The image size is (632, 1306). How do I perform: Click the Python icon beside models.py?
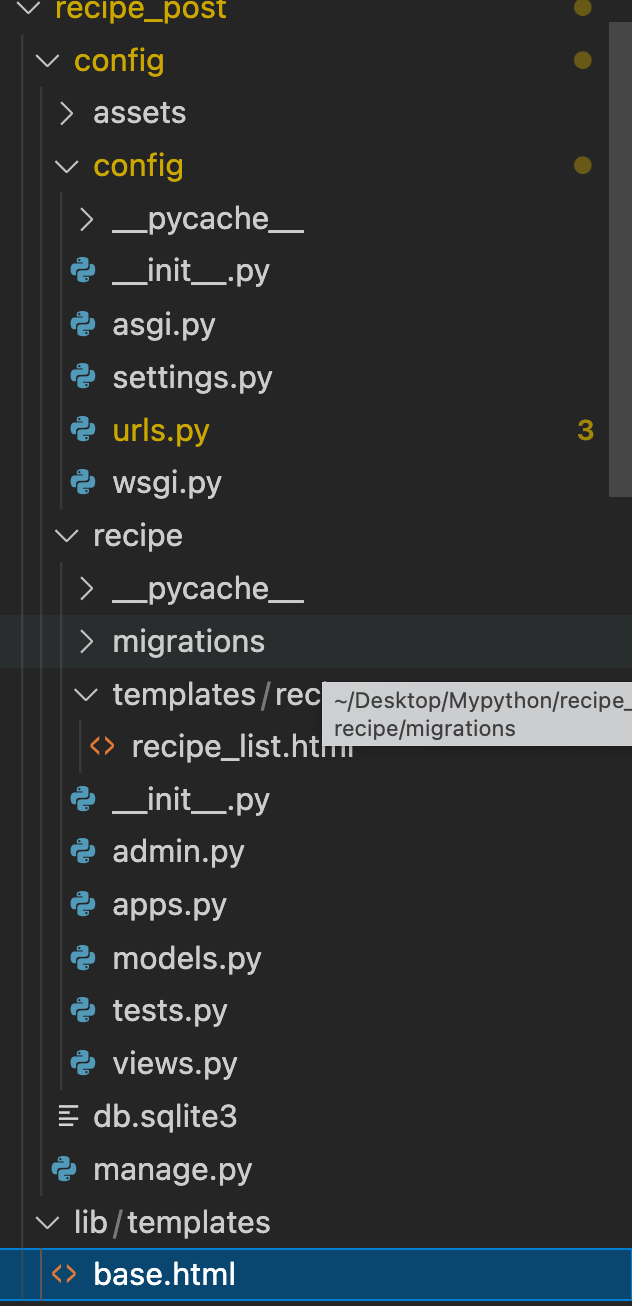(x=83, y=958)
